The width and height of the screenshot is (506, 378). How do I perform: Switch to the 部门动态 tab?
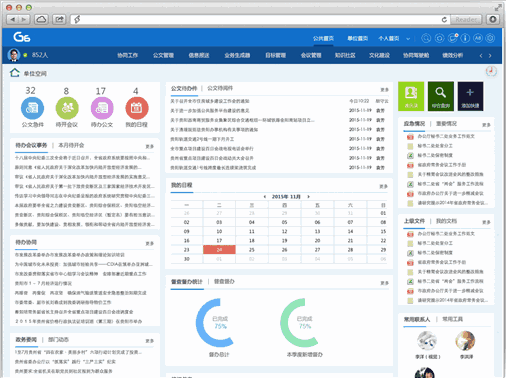click(58, 339)
